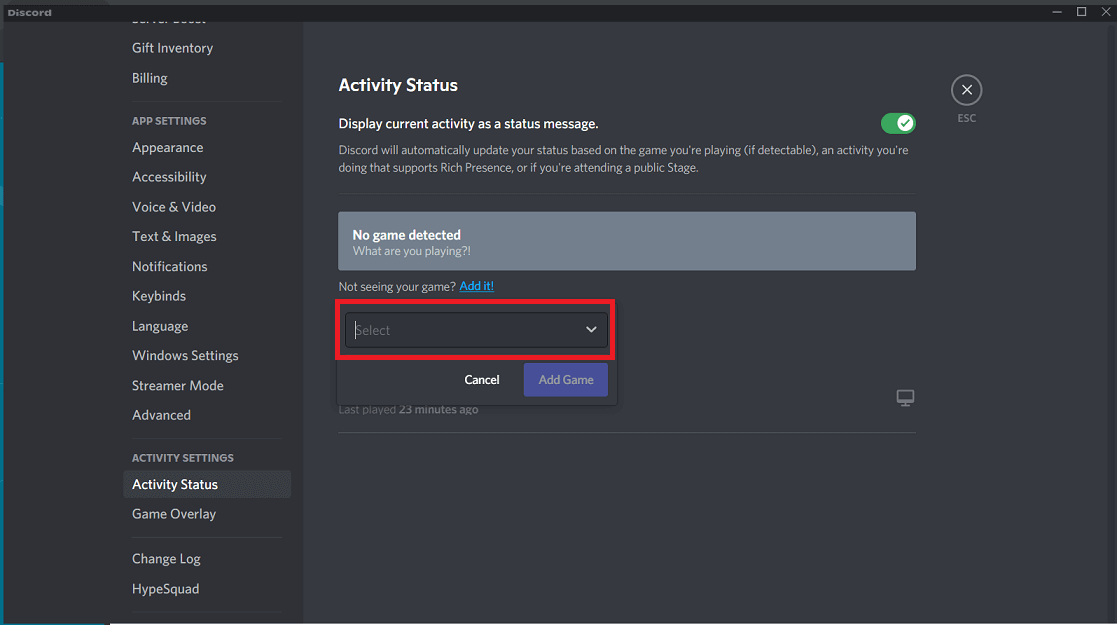Maximize the Discord window
This screenshot has height=625, width=1117.
point(1081,12)
